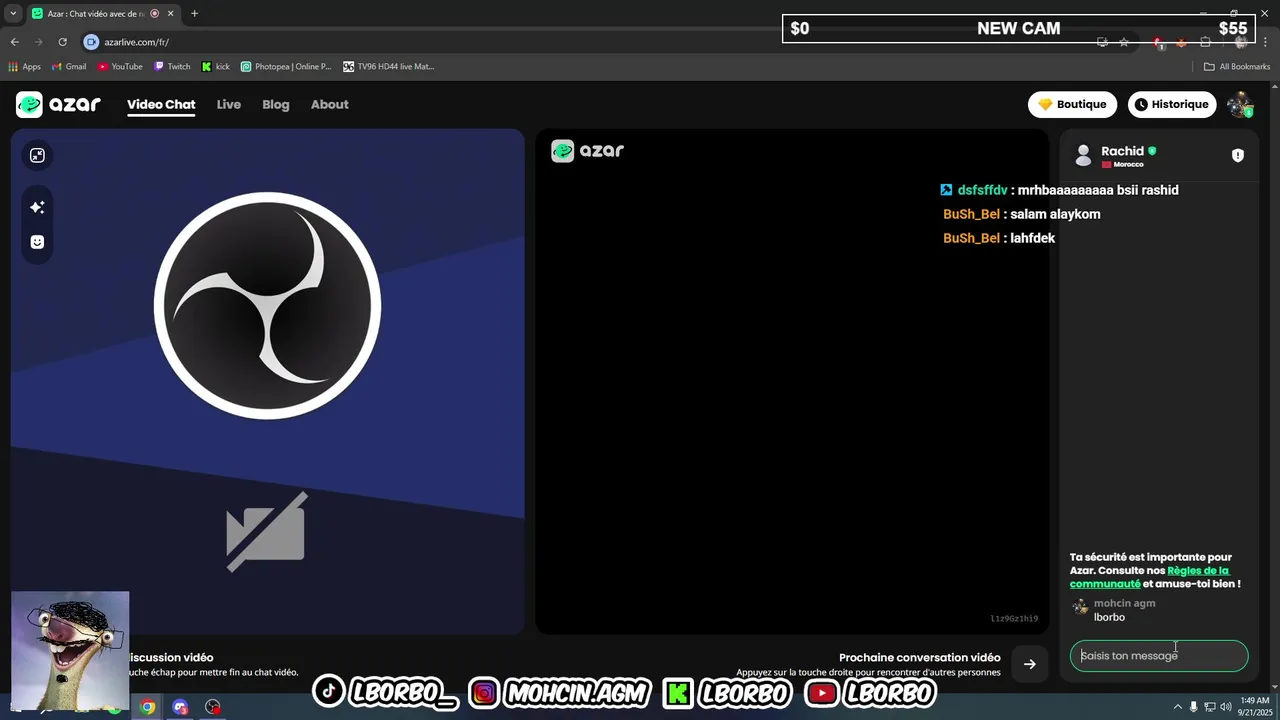Click the Prochaine conversation vidéo label
Screen dimensions: 1280x720
tap(920, 657)
